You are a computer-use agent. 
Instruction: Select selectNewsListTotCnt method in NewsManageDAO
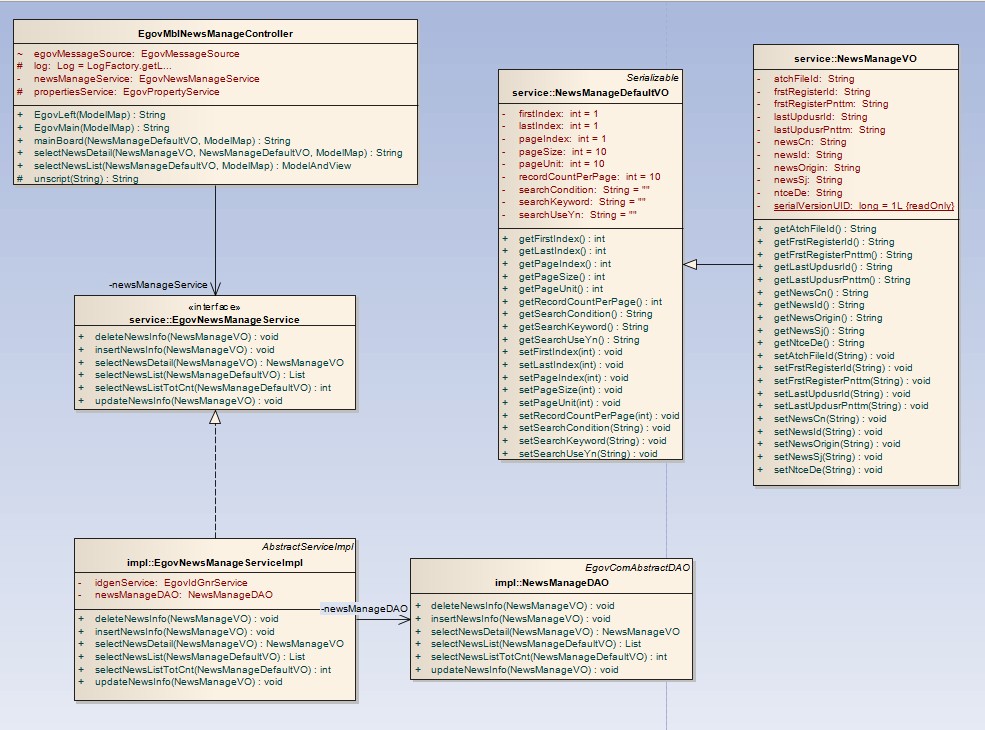tap(548, 657)
